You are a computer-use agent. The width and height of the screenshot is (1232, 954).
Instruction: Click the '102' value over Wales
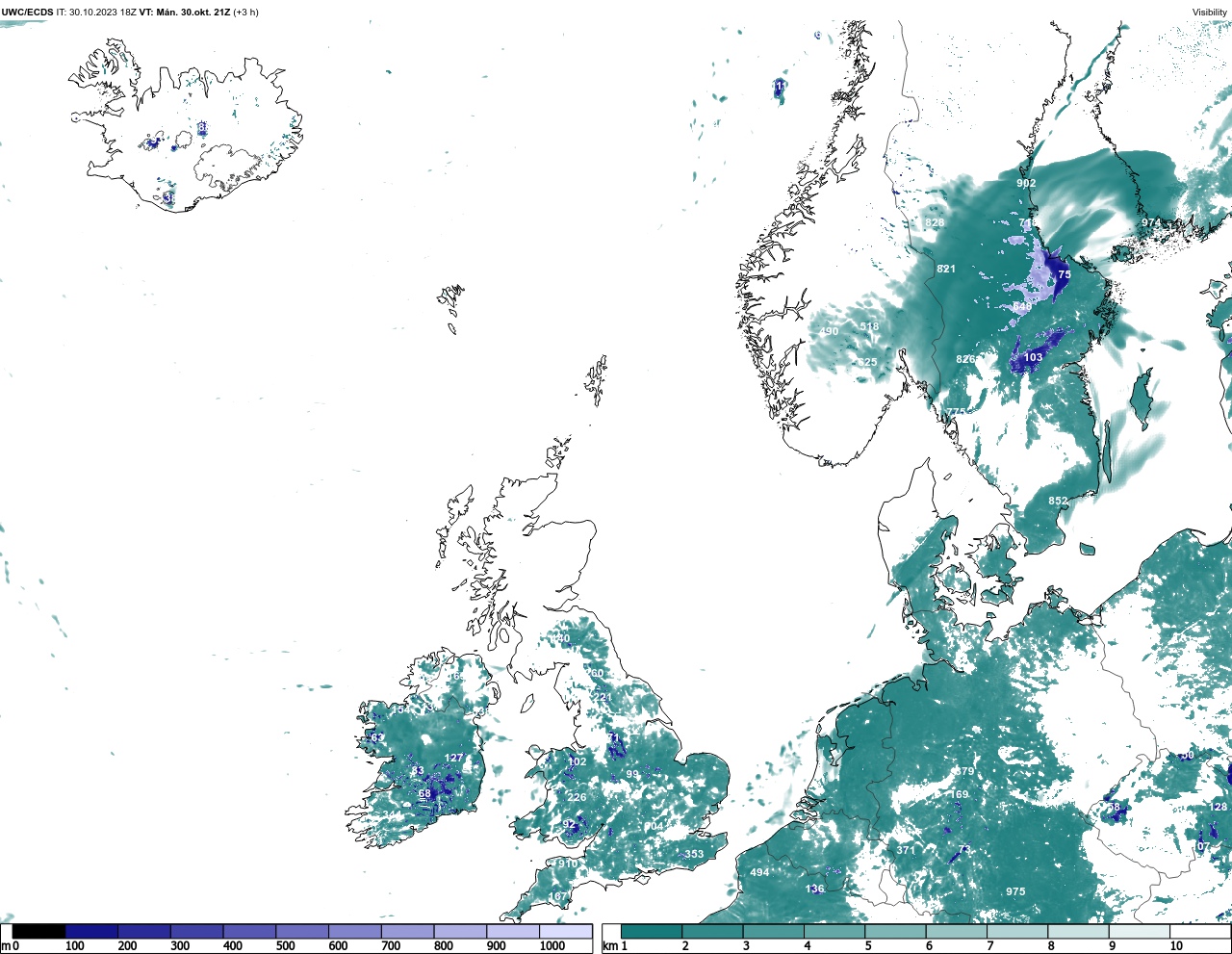click(x=577, y=761)
